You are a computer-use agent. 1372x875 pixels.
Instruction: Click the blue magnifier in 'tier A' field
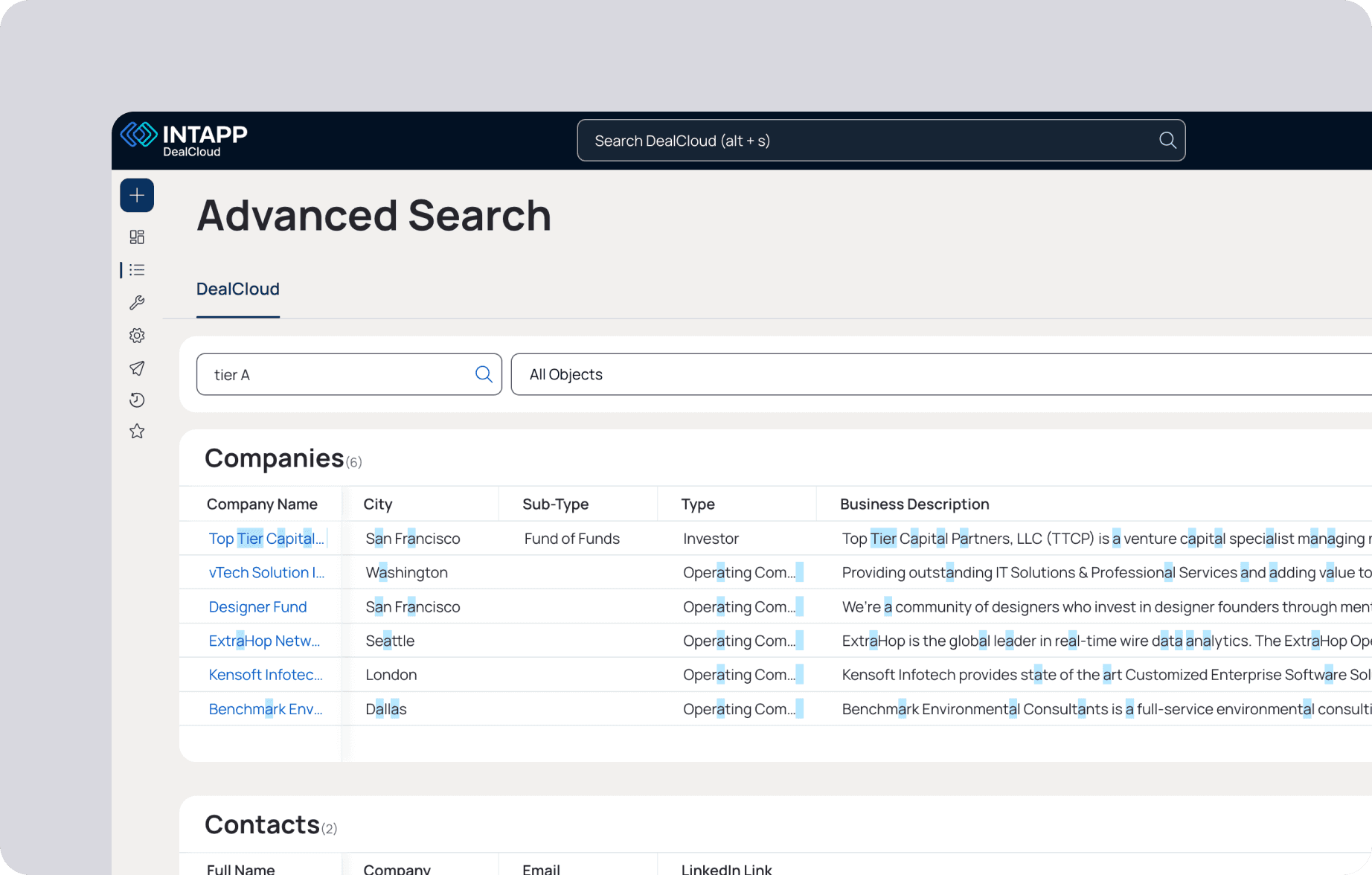pyautogui.click(x=484, y=374)
